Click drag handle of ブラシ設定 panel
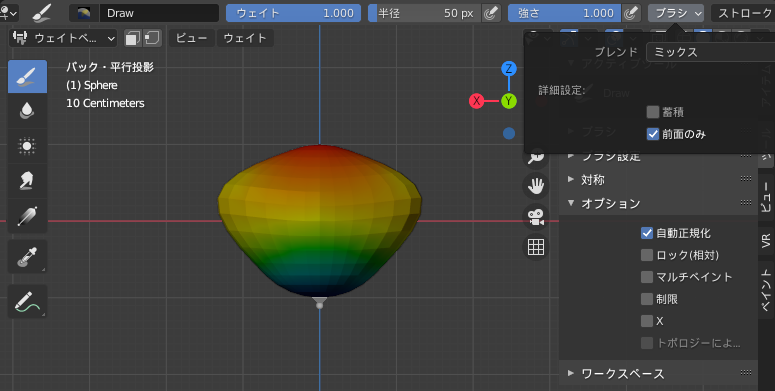 (x=746, y=156)
